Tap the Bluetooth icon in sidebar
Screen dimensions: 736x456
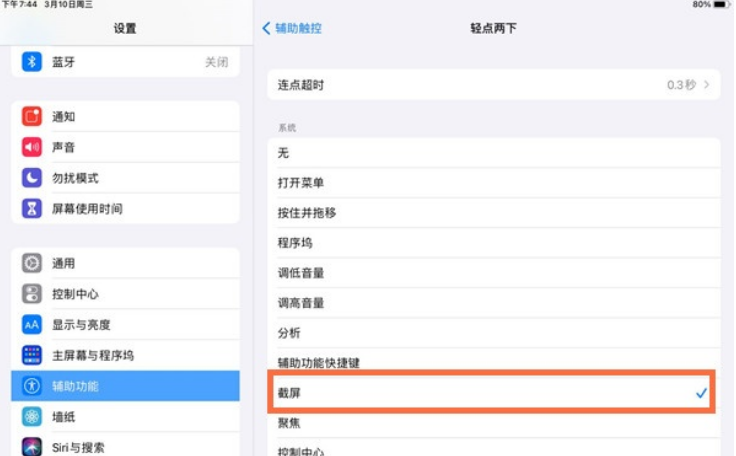pyautogui.click(x=32, y=62)
